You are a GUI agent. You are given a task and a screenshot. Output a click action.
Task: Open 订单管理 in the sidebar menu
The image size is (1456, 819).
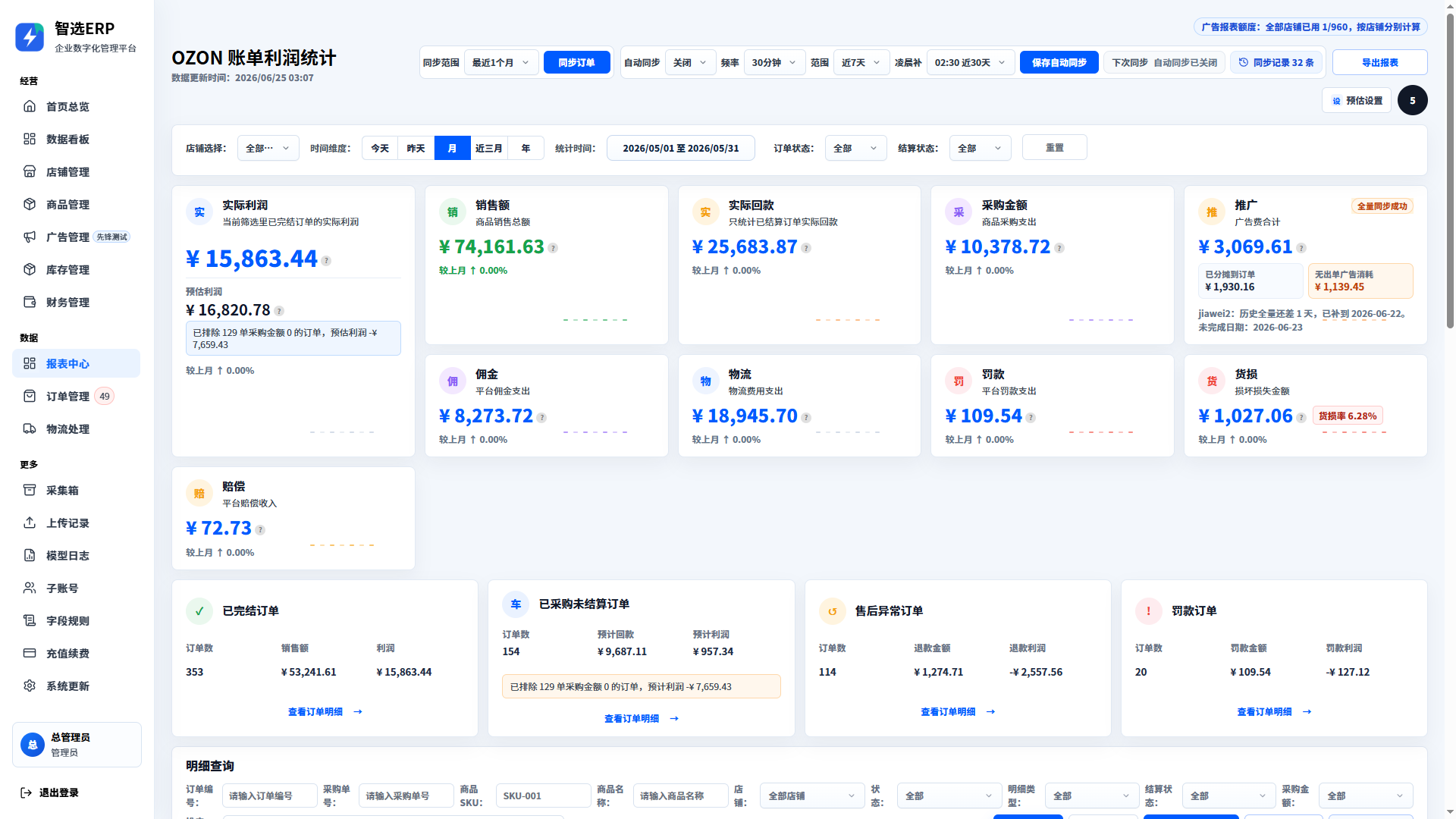point(76,396)
